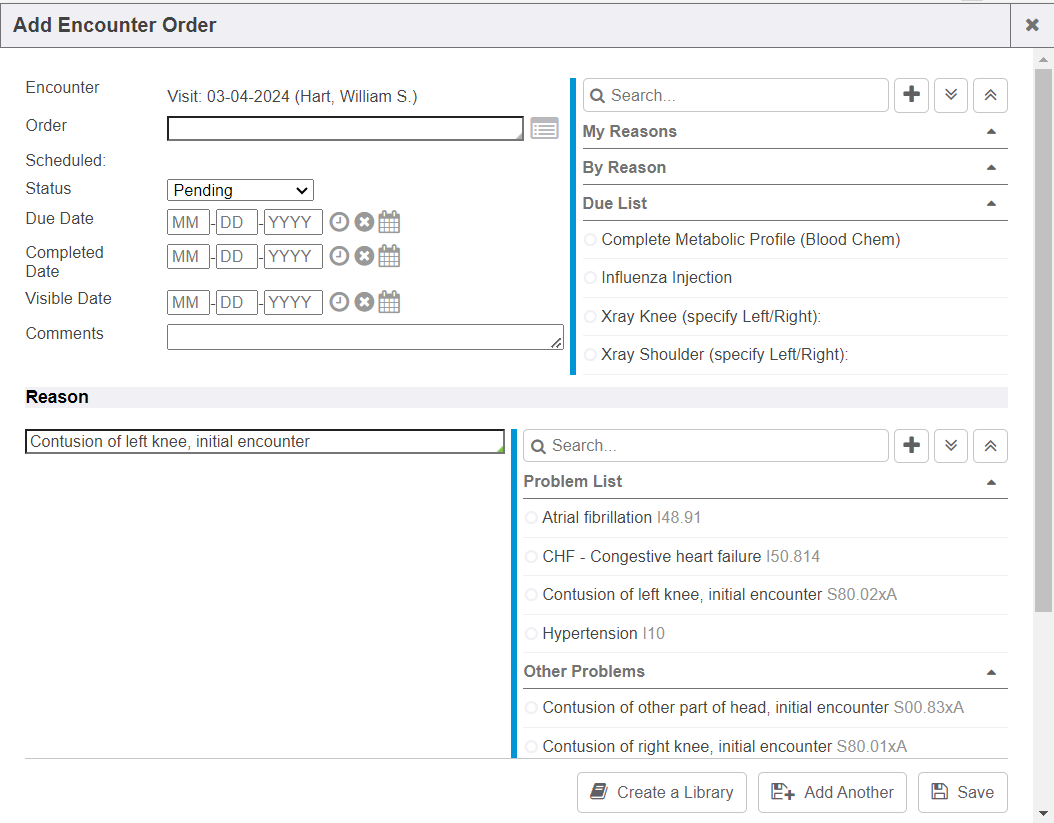Open the Status dropdown
The height and width of the screenshot is (823, 1054).
tap(240, 190)
